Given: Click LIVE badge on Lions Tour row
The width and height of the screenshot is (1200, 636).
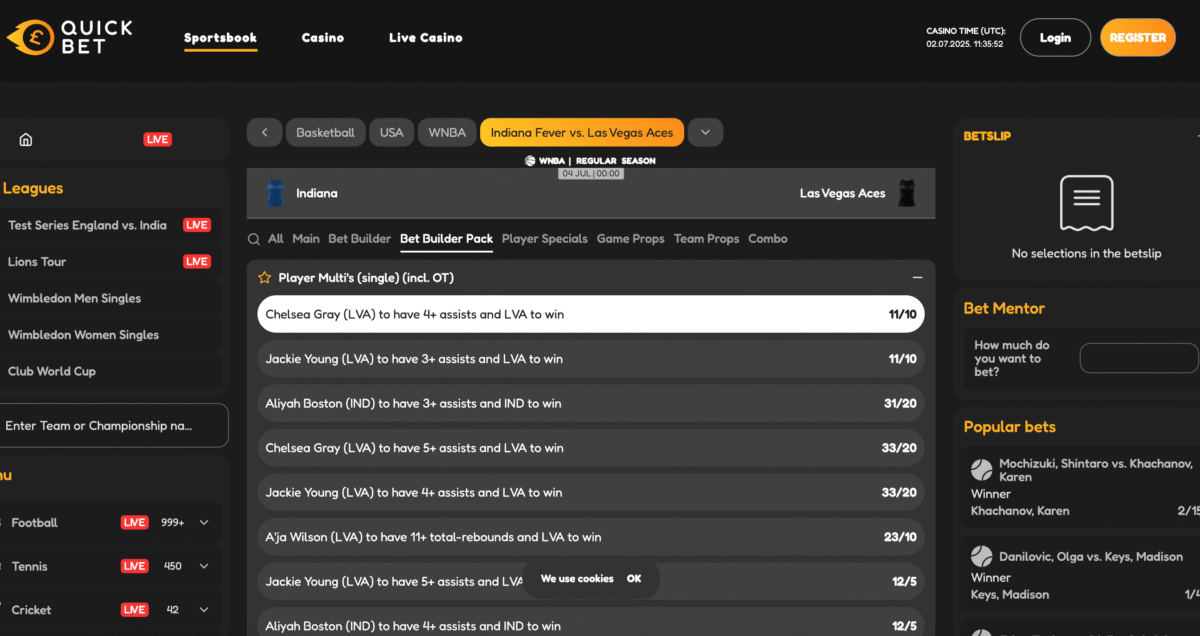Looking at the screenshot, I should click(x=197, y=262).
